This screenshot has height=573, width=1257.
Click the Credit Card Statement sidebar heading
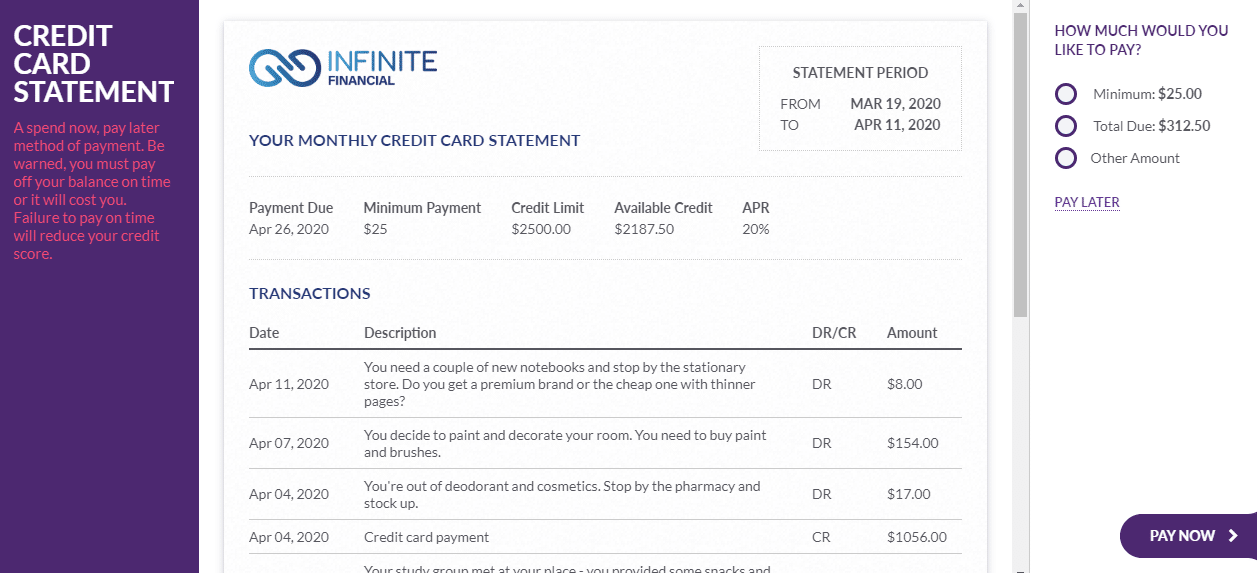[94, 64]
